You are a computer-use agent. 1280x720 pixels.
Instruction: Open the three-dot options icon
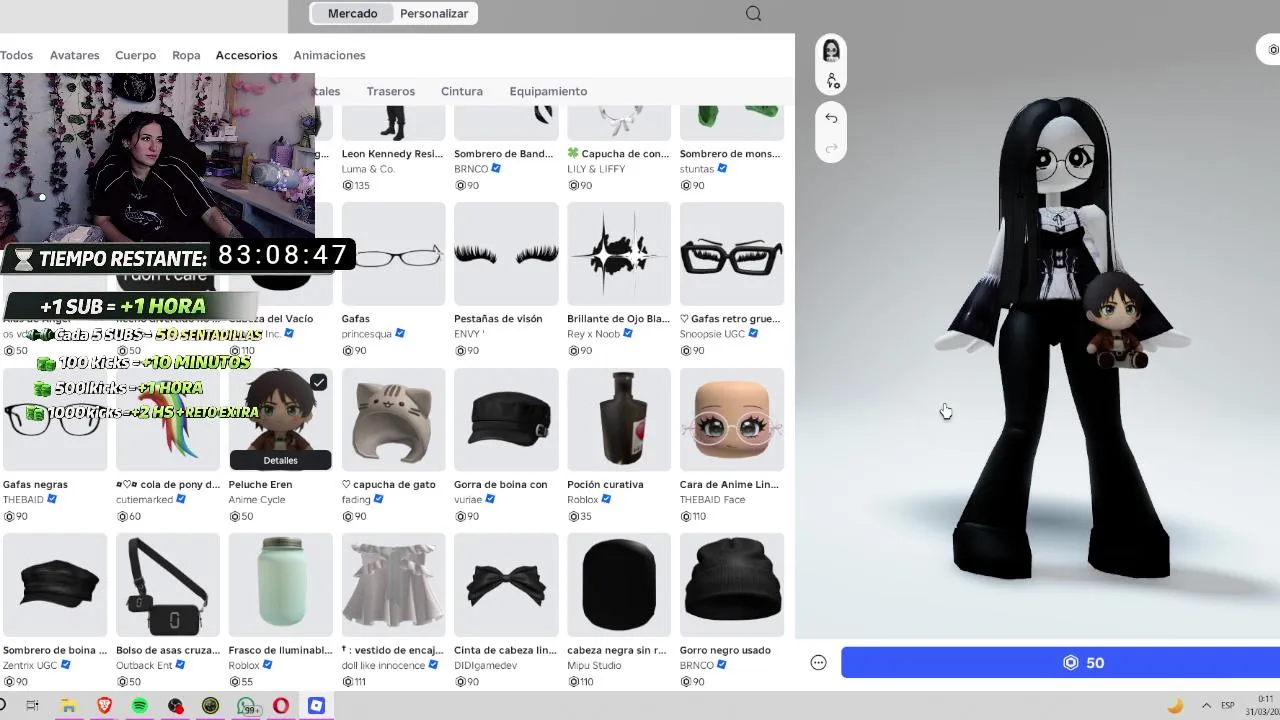tap(818, 662)
